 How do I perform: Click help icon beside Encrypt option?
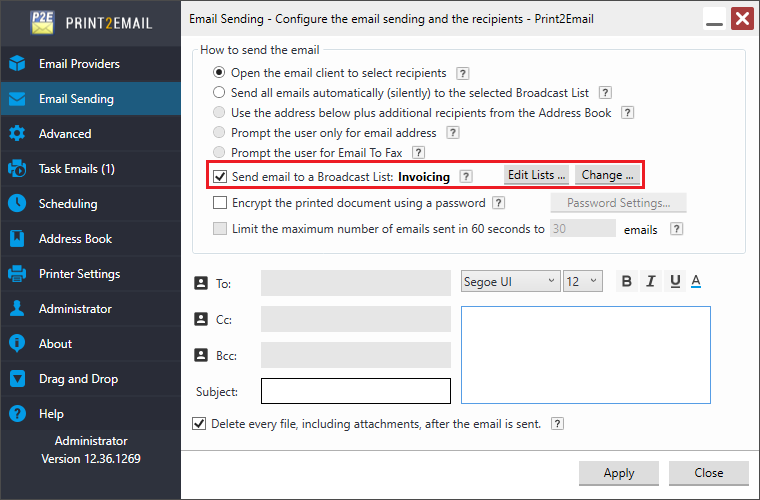click(498, 203)
